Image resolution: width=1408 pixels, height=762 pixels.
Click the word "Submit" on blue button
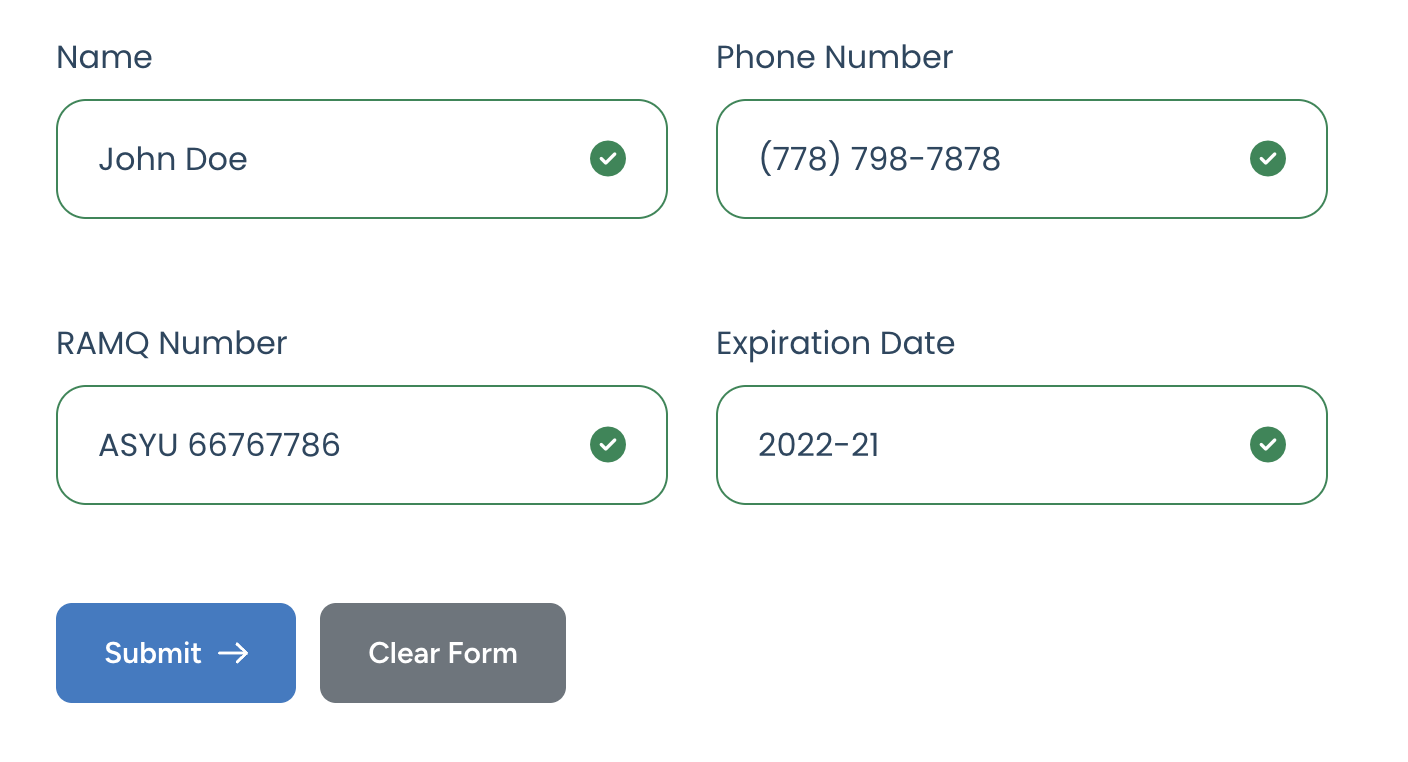[x=153, y=653]
